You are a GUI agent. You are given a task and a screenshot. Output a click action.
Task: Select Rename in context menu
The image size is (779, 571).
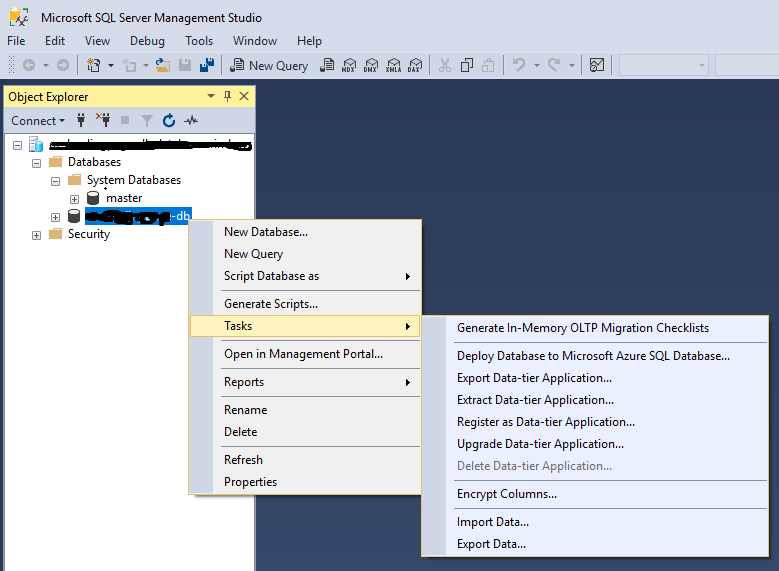[x=305, y=410]
